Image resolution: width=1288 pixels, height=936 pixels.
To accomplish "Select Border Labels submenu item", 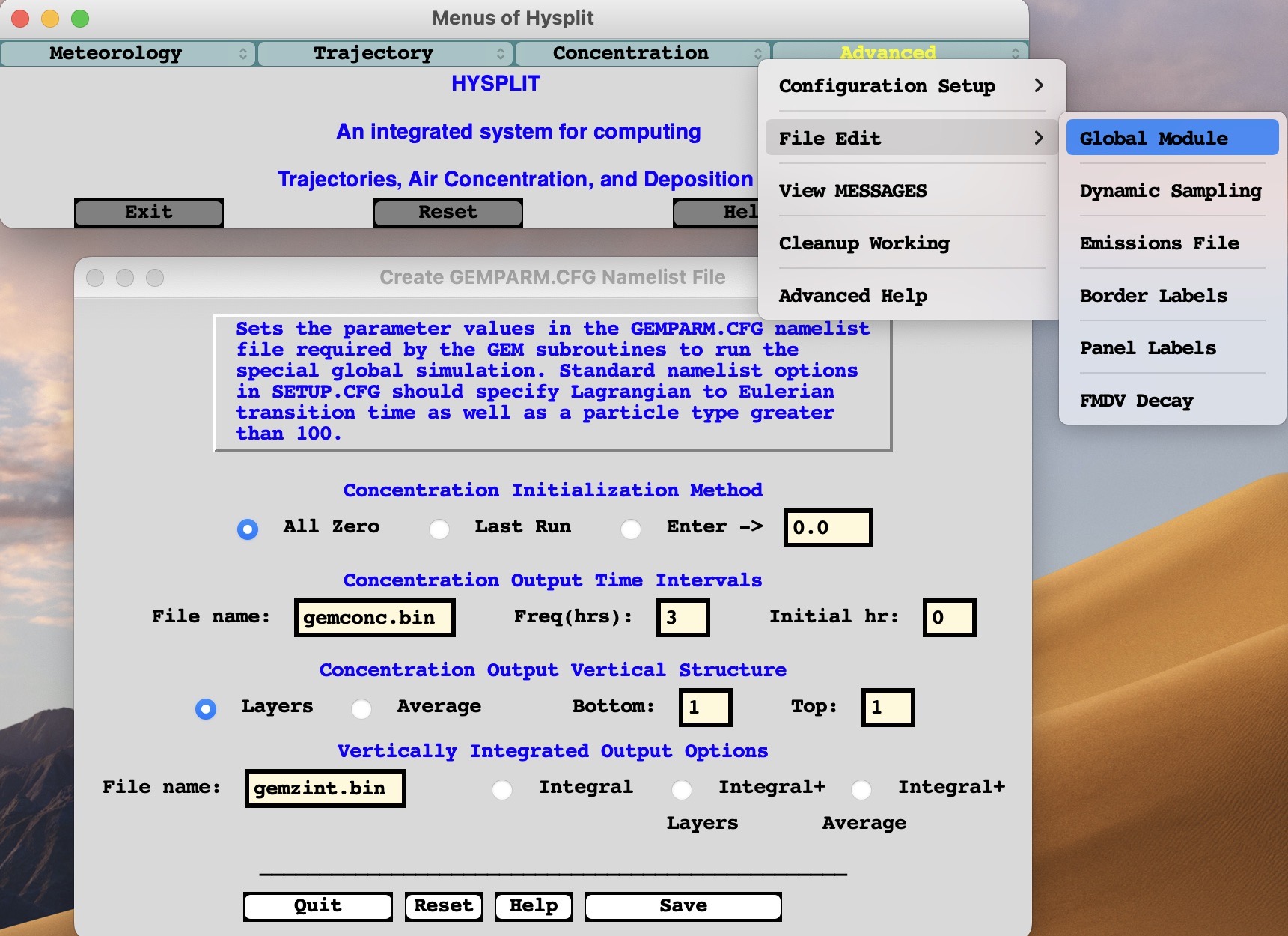I will pyautogui.click(x=1172, y=296).
